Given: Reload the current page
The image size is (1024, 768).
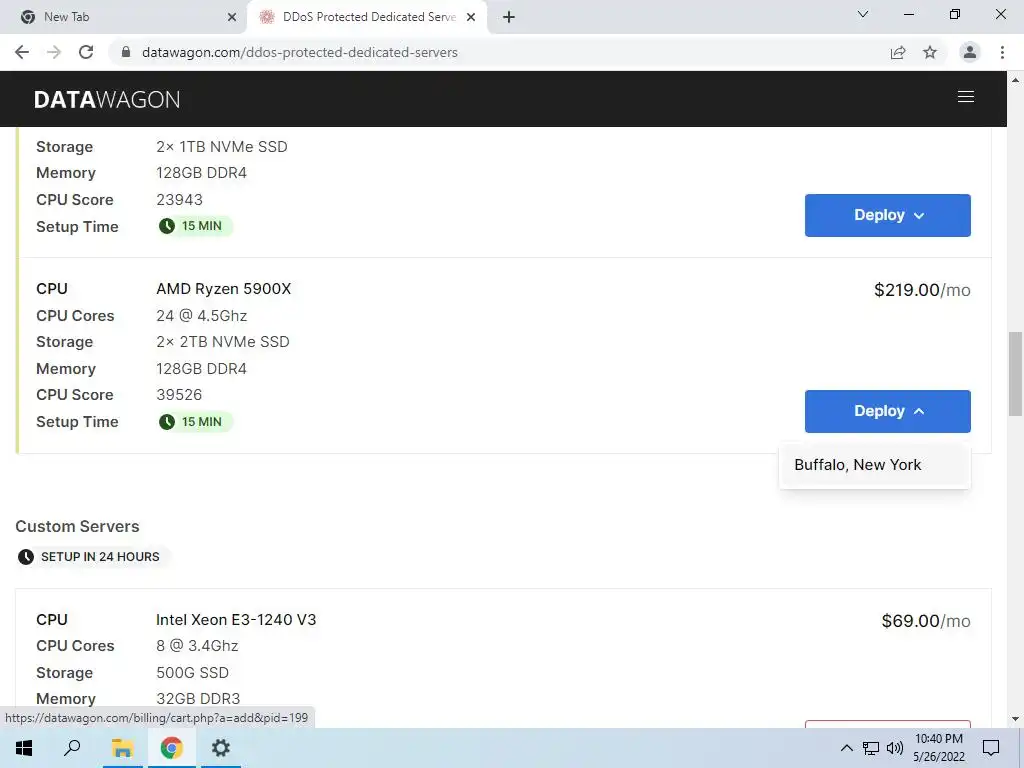Looking at the screenshot, I should click(x=86, y=52).
